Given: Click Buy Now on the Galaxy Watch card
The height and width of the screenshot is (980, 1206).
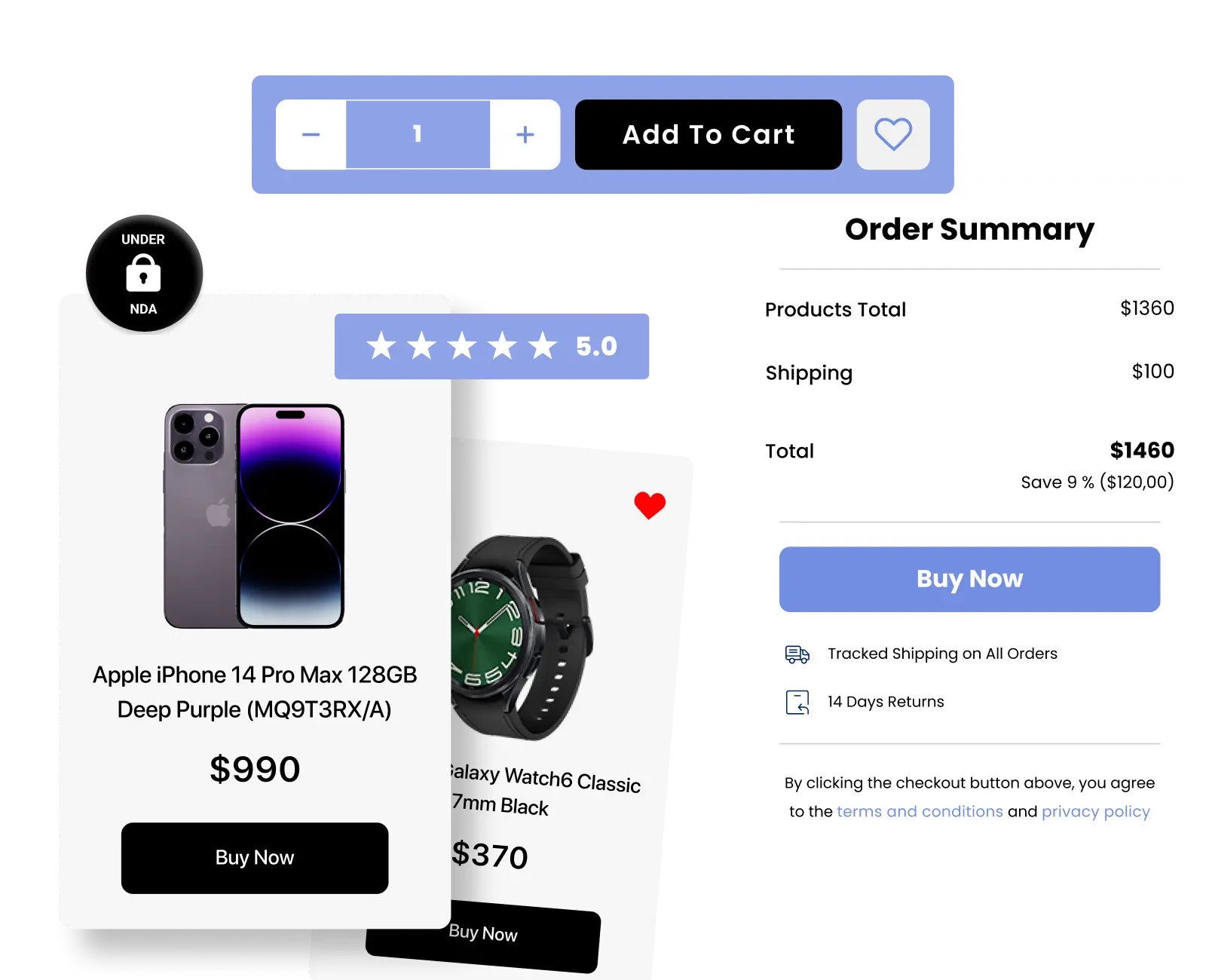Looking at the screenshot, I should (484, 935).
